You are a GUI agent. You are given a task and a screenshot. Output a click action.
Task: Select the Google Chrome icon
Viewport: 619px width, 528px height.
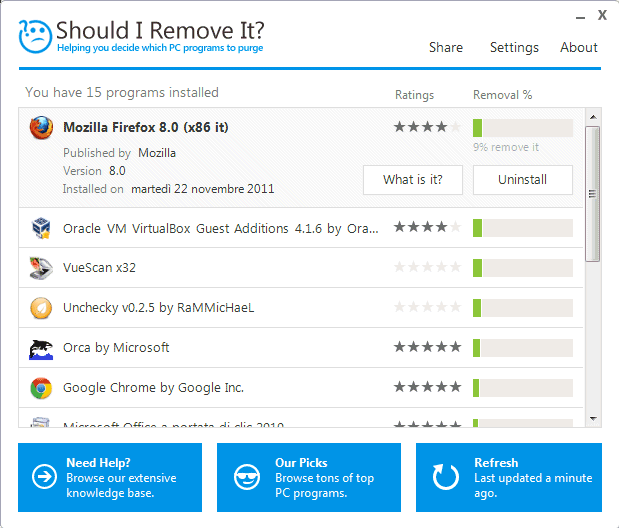click(x=41, y=388)
